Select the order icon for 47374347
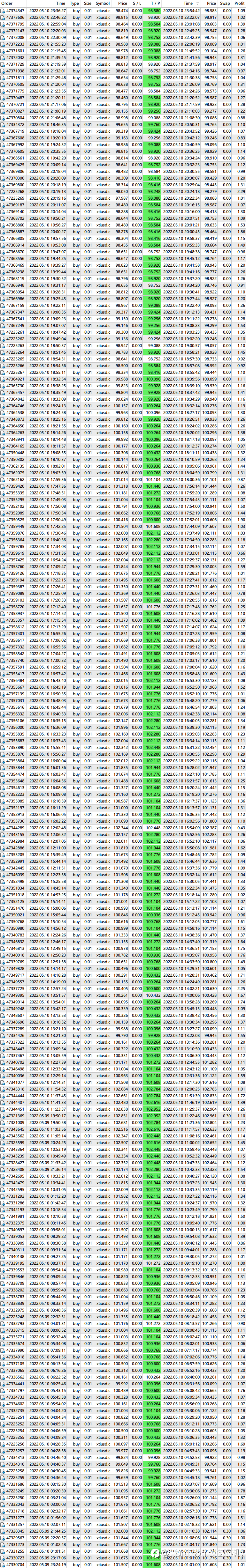This screenshot has width=246, height=1568. pos(3,10)
